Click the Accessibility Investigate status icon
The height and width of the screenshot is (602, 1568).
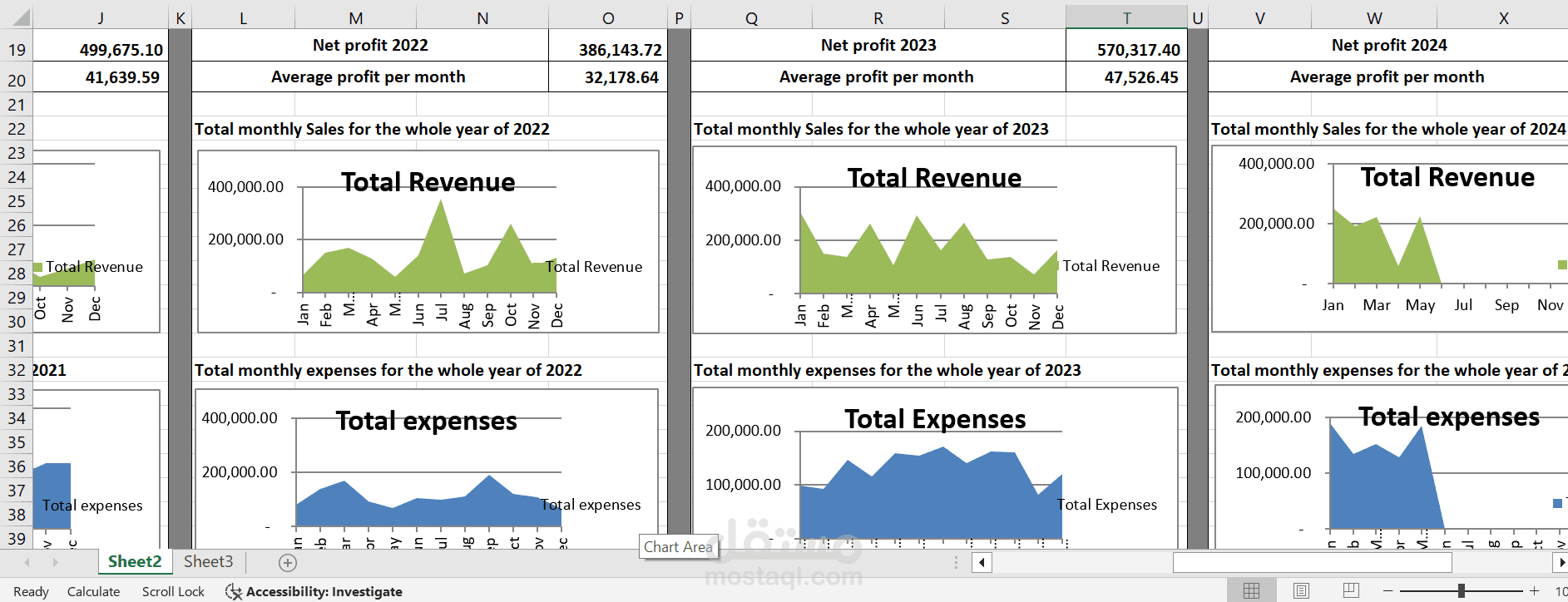pos(234,591)
